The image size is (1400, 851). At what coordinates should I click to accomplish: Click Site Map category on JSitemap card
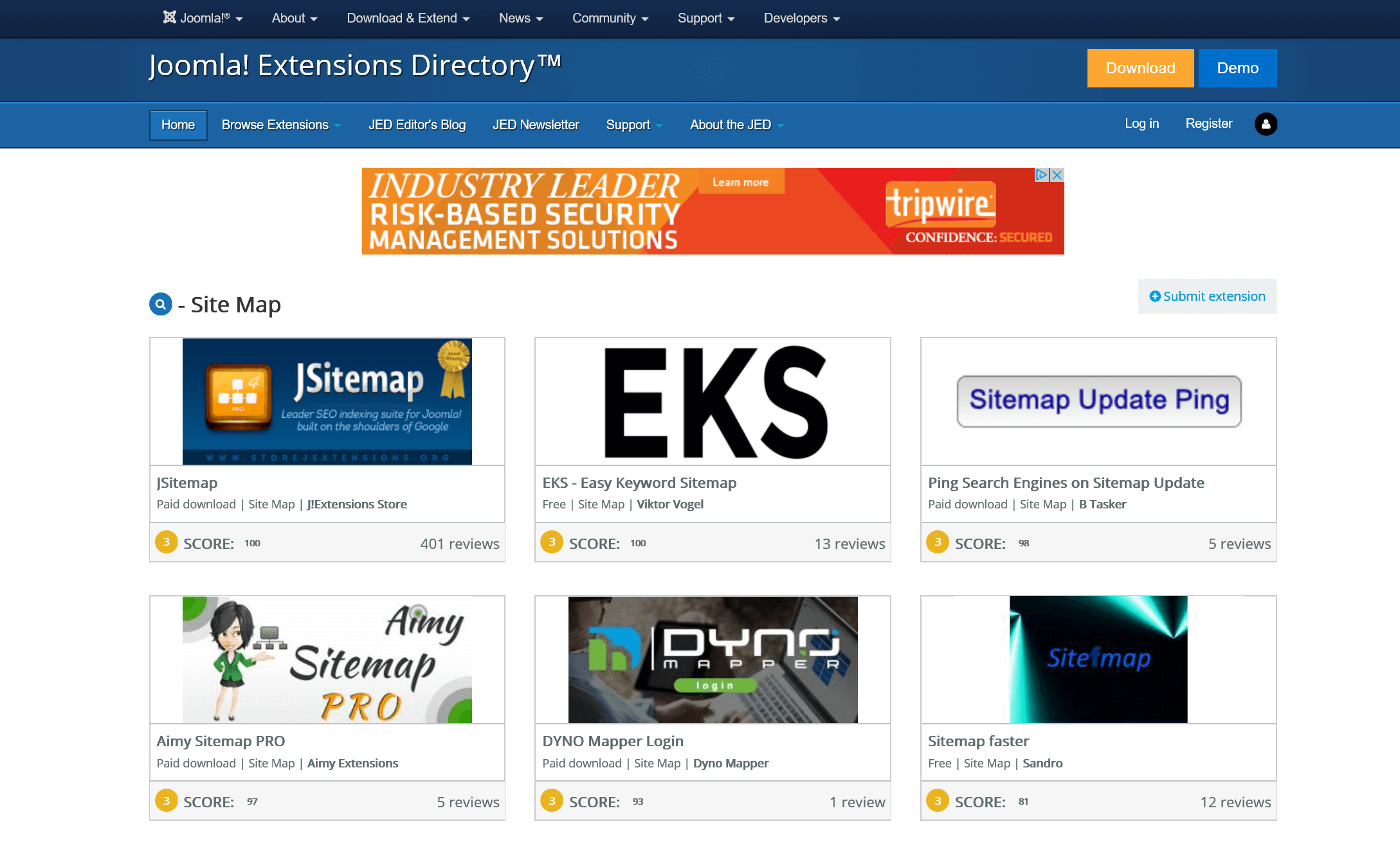coord(271,505)
